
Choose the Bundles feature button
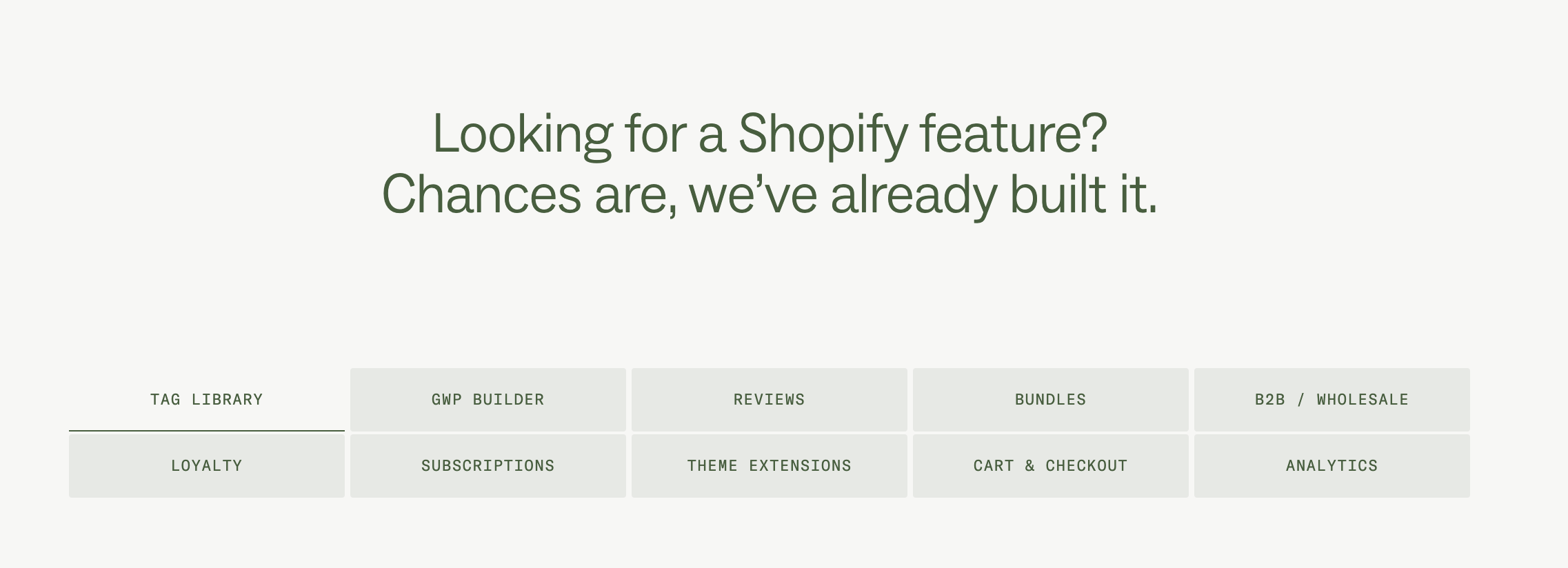(1050, 400)
